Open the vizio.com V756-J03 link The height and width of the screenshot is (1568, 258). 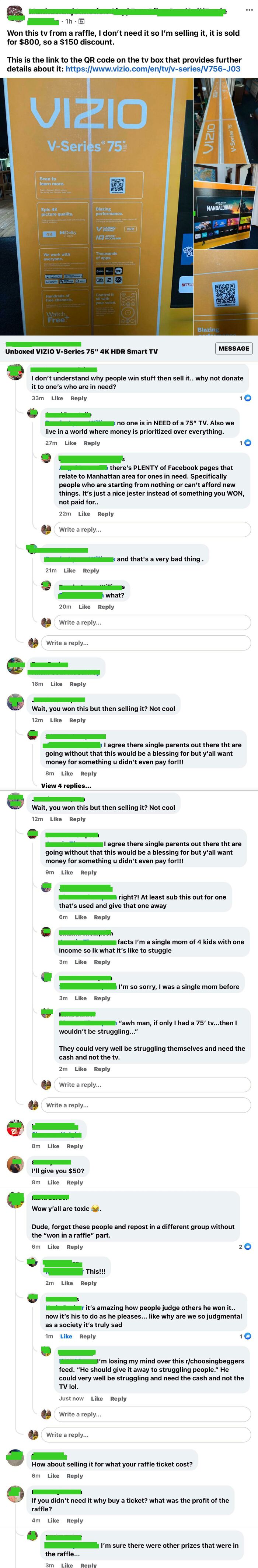coord(153,69)
